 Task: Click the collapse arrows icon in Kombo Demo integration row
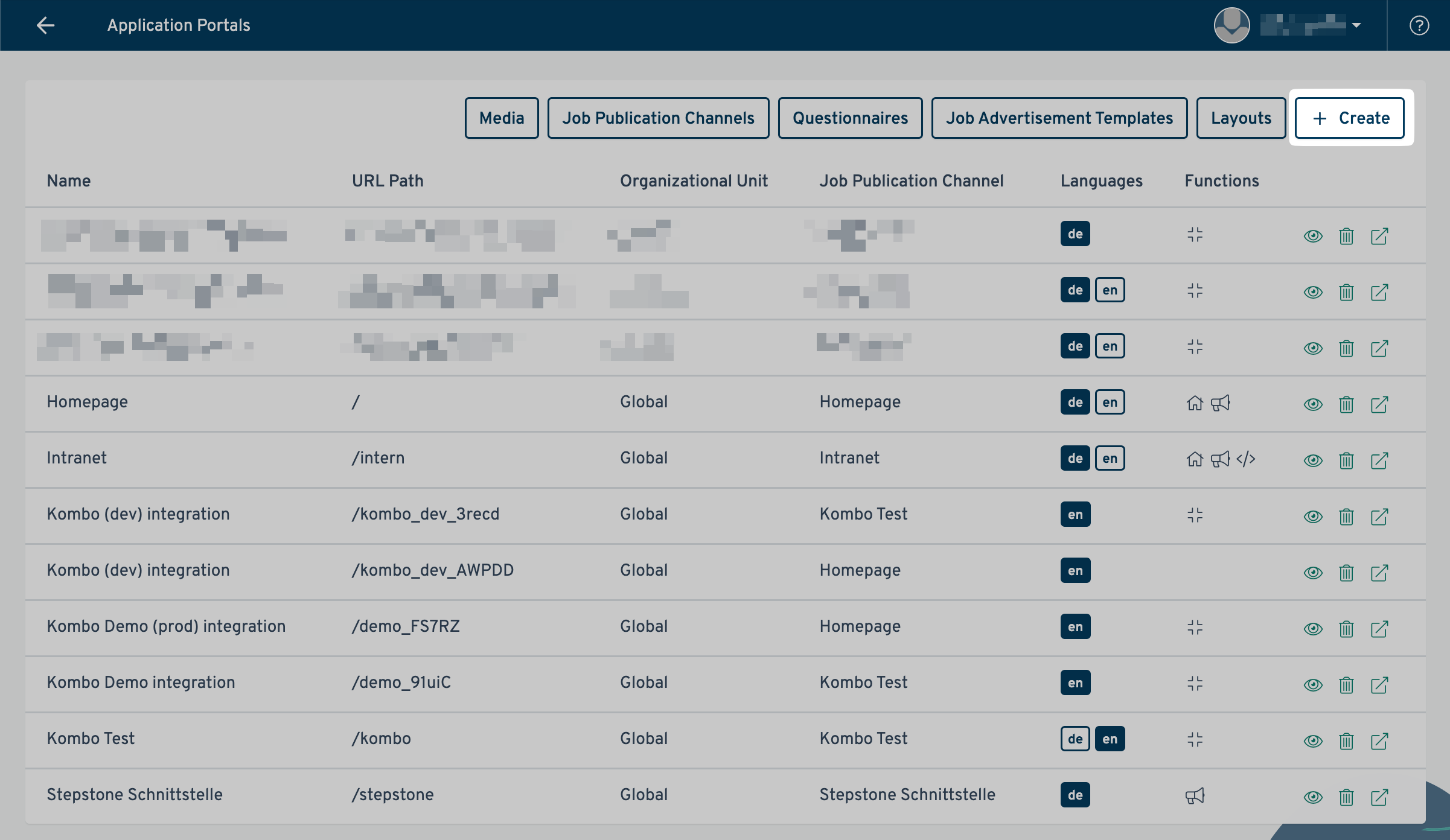[x=1195, y=684]
